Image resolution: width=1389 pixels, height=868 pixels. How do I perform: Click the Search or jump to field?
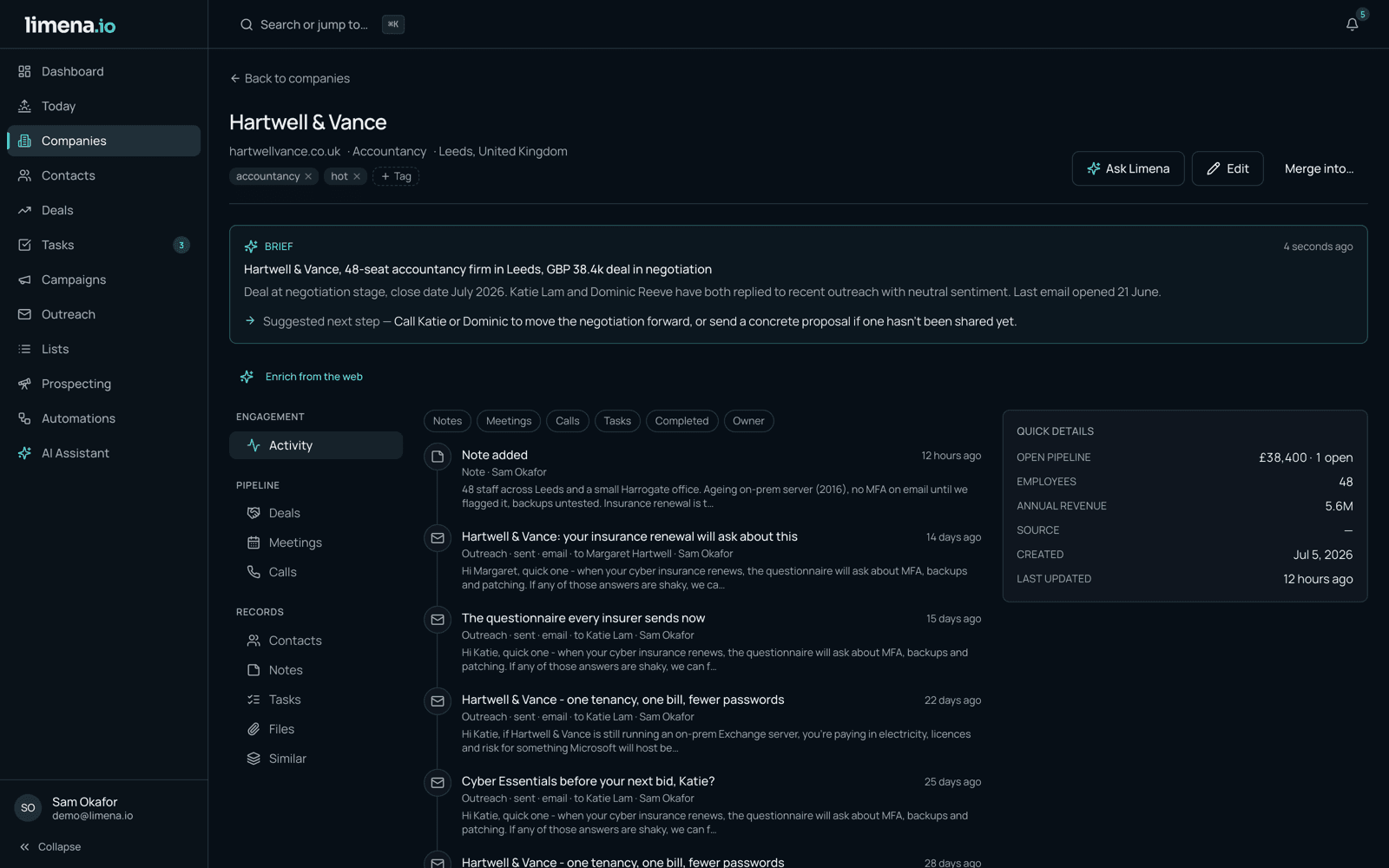322,24
